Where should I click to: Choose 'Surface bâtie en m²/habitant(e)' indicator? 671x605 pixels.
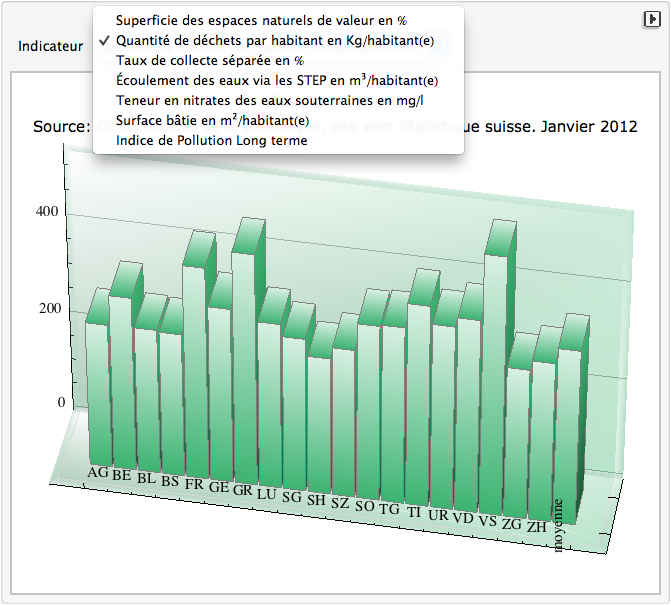pos(212,121)
